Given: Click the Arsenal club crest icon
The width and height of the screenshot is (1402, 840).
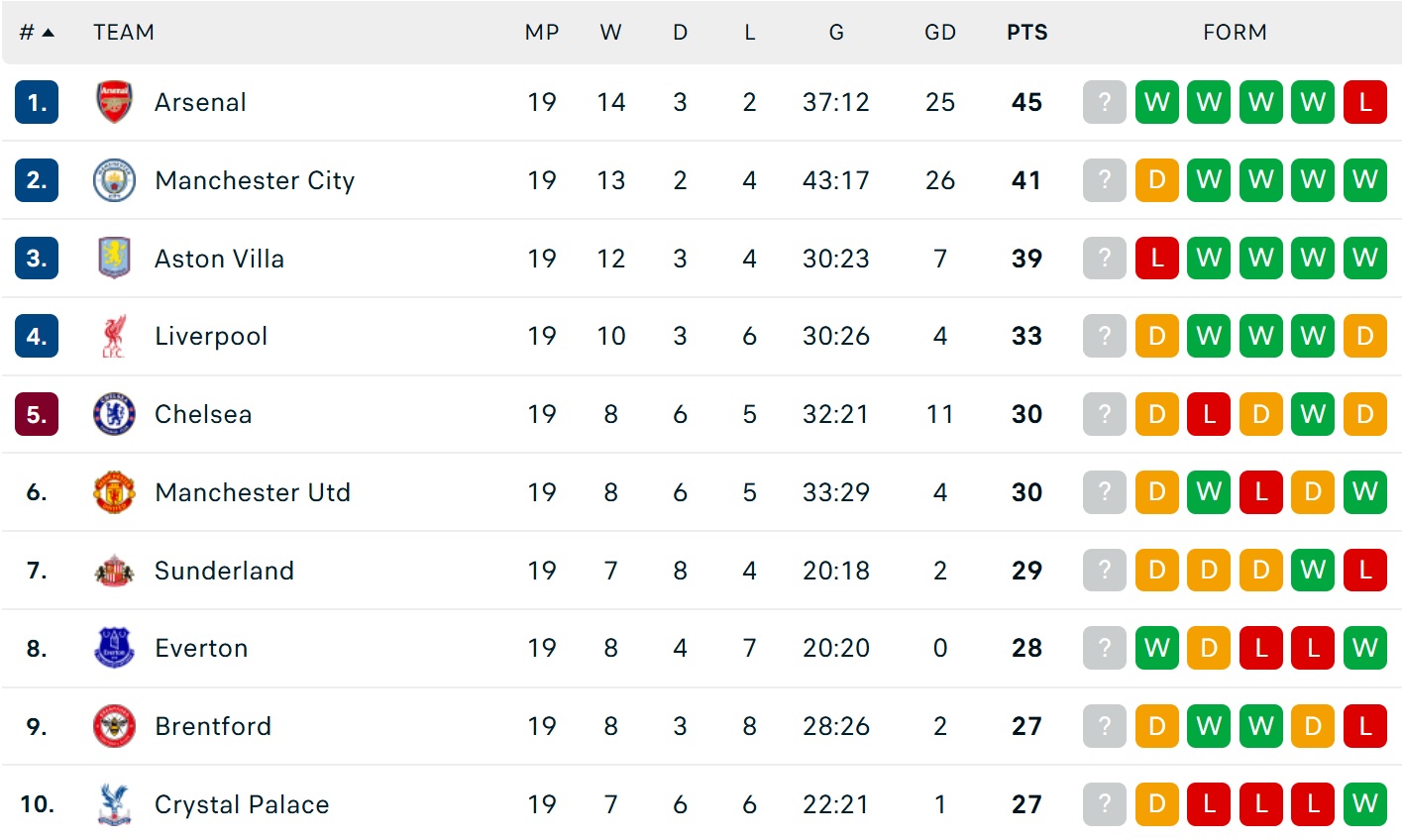Looking at the screenshot, I should (114, 102).
